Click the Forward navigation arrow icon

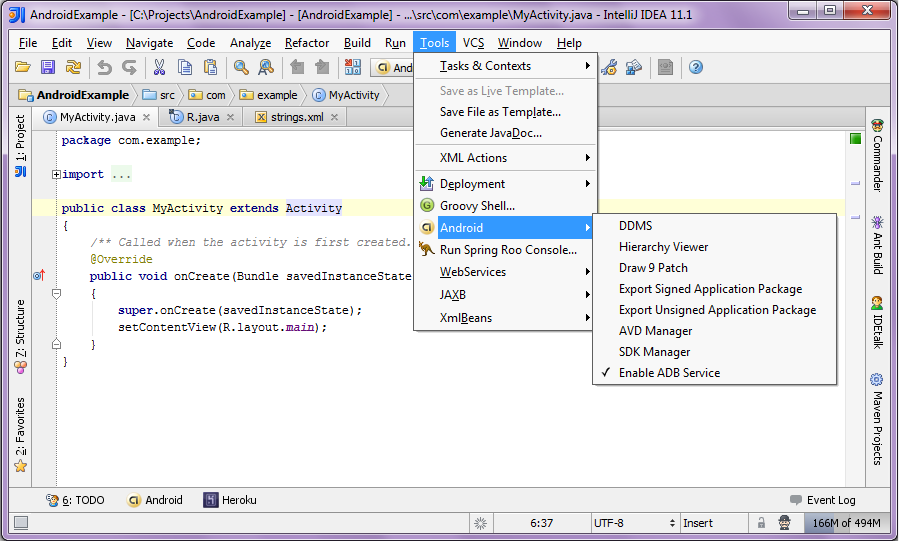[x=322, y=67]
